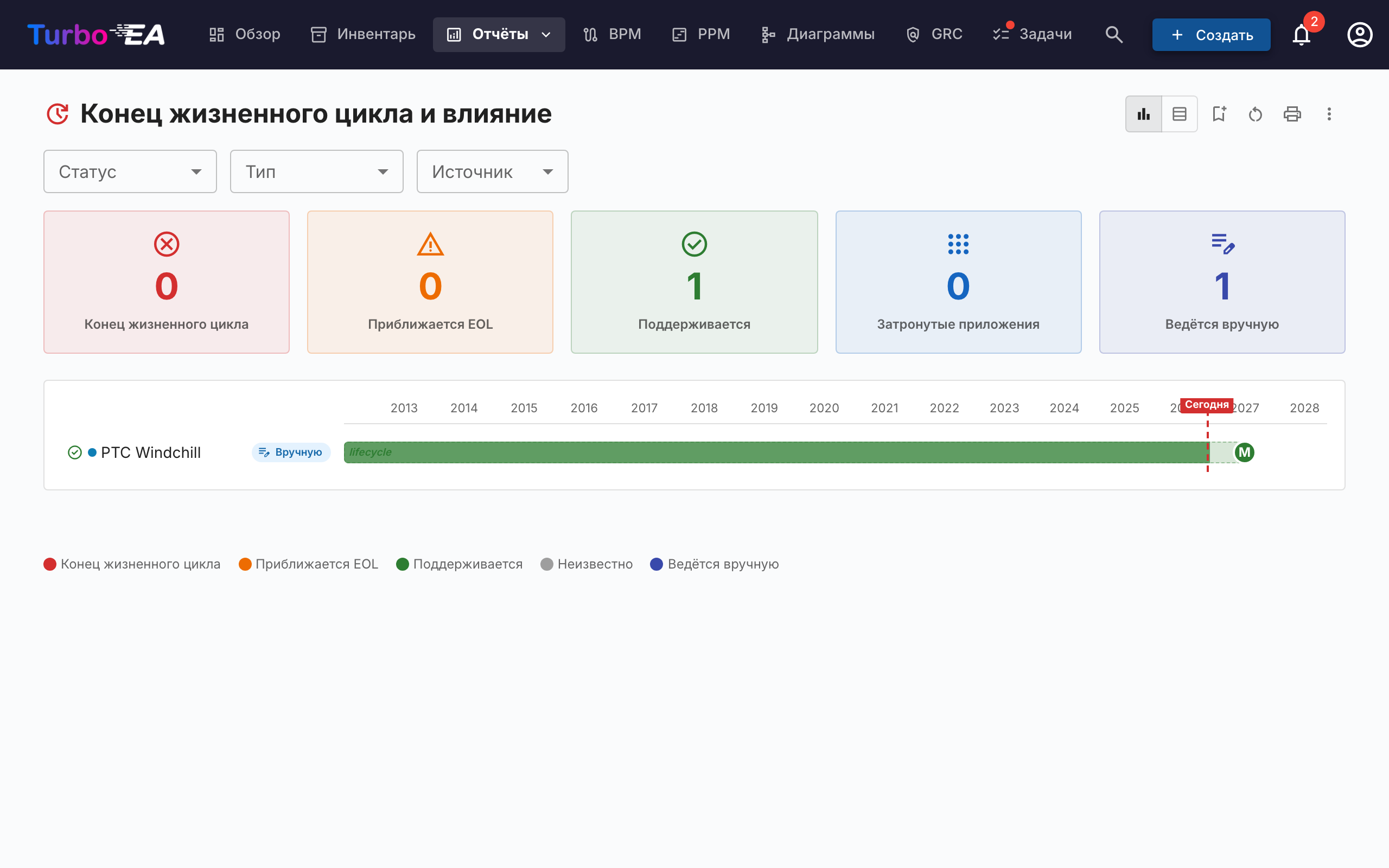Switch to chart view toggle
This screenshot has height=868, width=1389.
pyautogui.click(x=1144, y=114)
